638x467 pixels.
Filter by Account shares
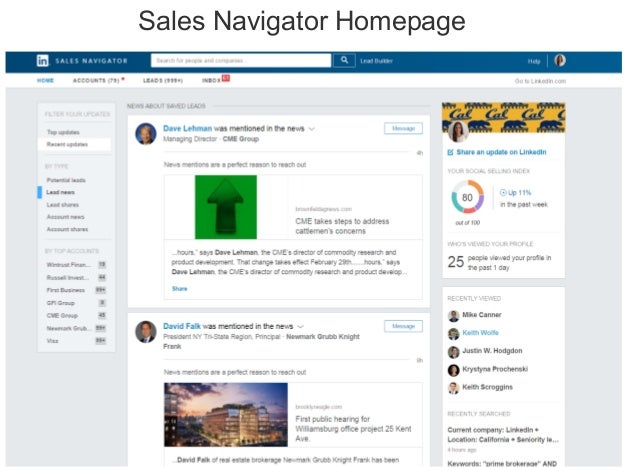click(x=67, y=229)
